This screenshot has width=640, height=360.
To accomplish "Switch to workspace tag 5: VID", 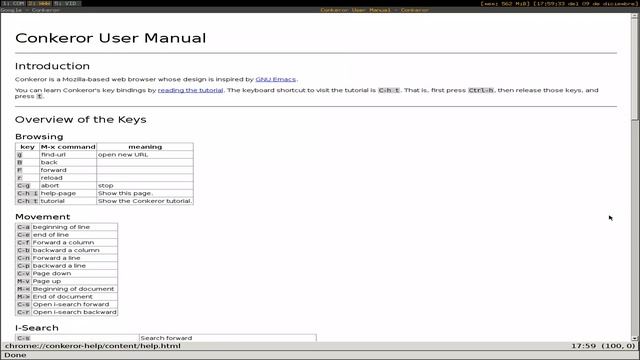I will (x=67, y=3).
